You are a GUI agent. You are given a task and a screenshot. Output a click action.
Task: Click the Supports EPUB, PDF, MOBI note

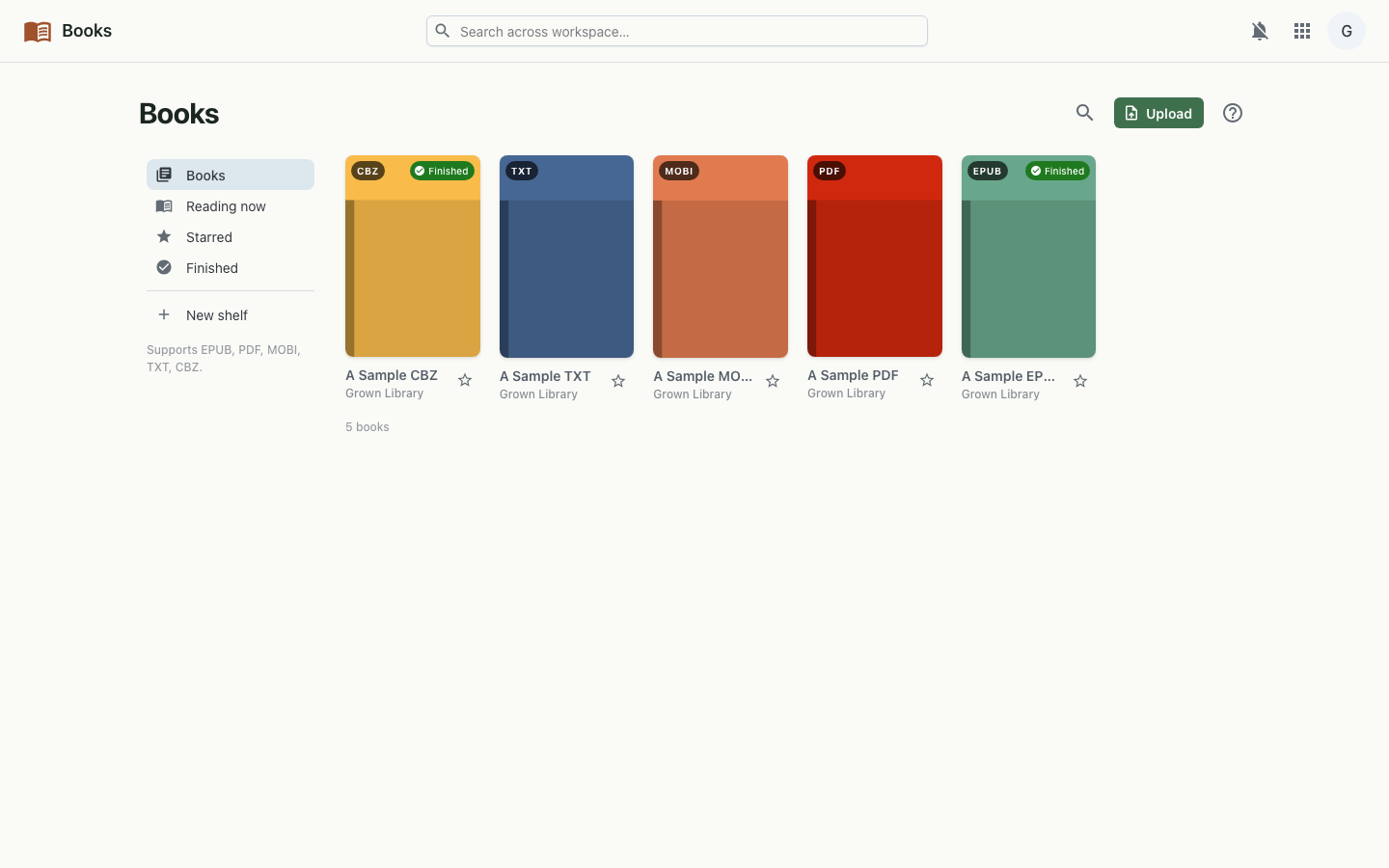(224, 358)
